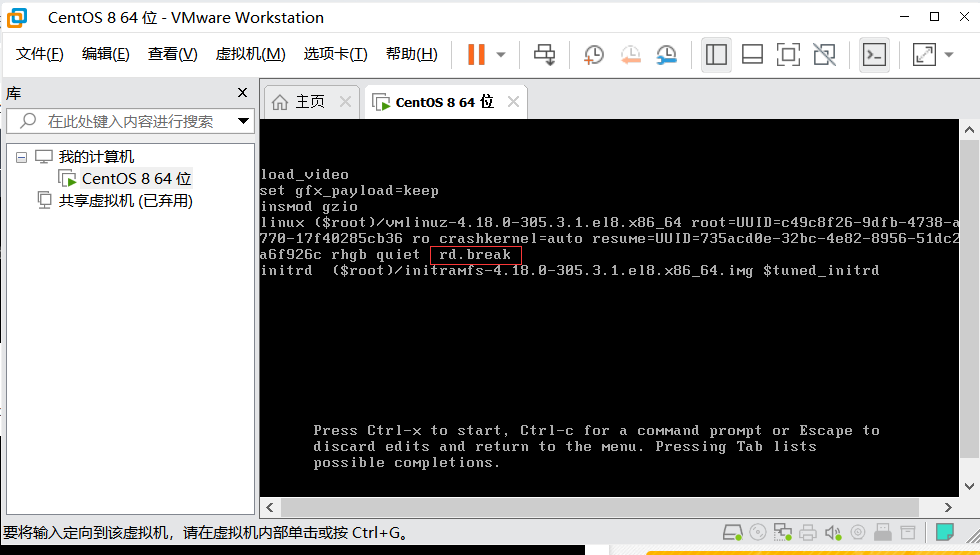Toggle Unity mode icon
This screenshot has width=980, height=555.
pyautogui.click(x=824, y=54)
